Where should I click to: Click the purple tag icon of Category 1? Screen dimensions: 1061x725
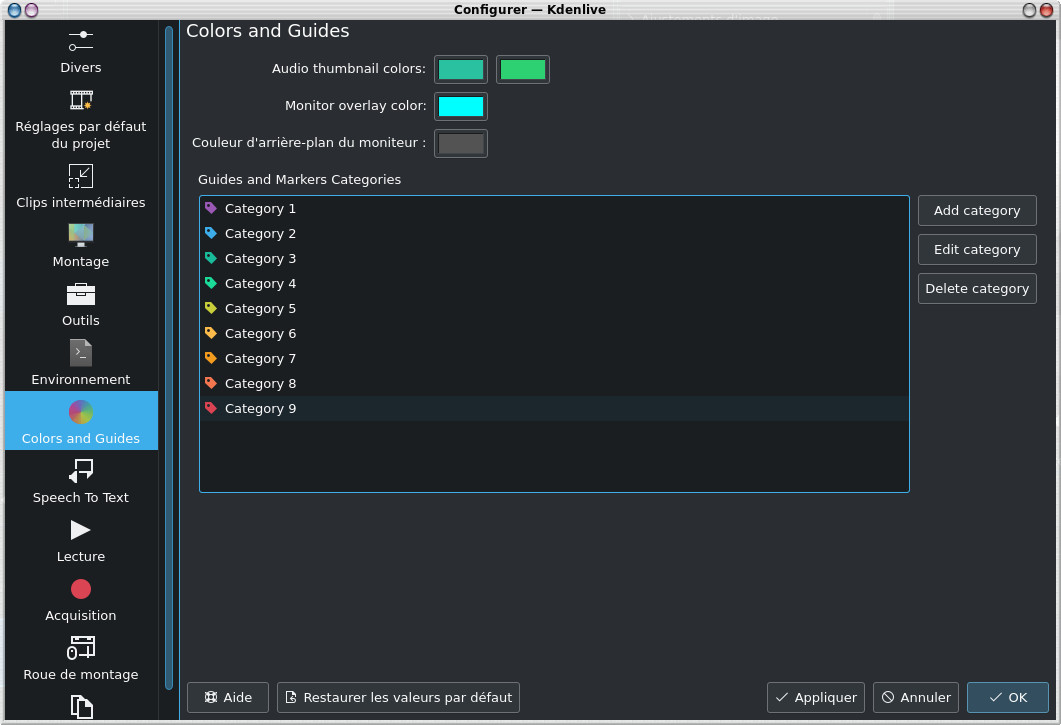[211, 208]
